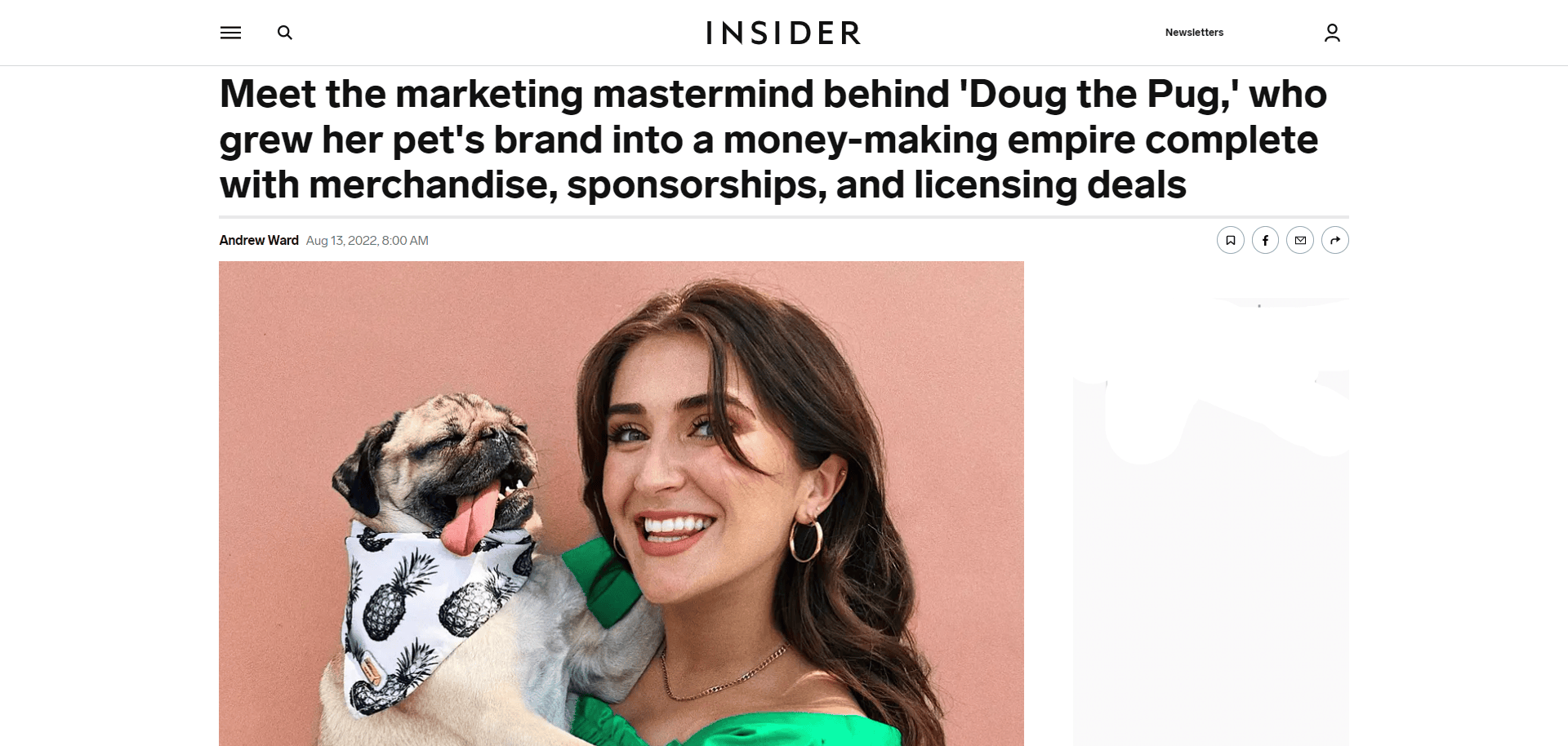The width and height of the screenshot is (1568, 746).
Task: Share the article via email icon
Action: 1300,240
